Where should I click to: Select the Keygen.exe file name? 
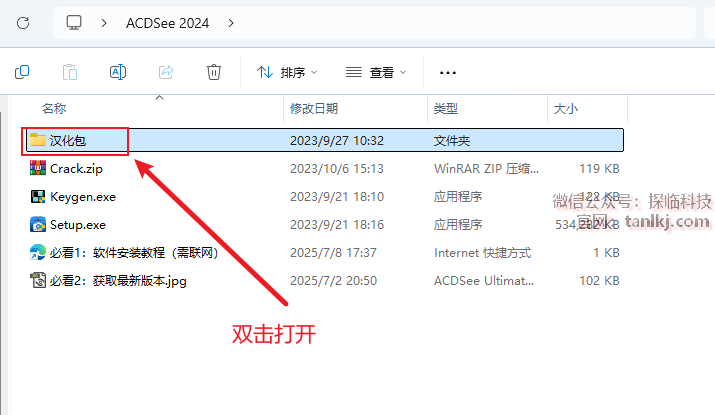pos(83,197)
